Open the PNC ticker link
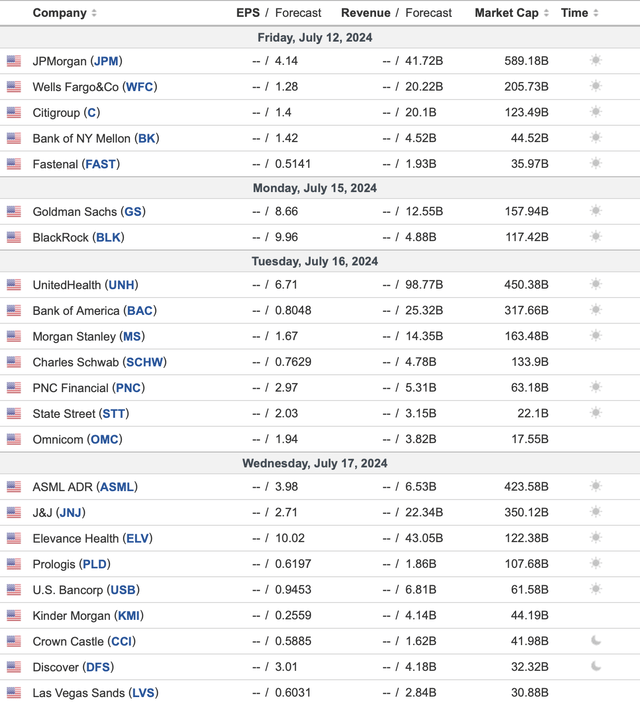 point(129,388)
